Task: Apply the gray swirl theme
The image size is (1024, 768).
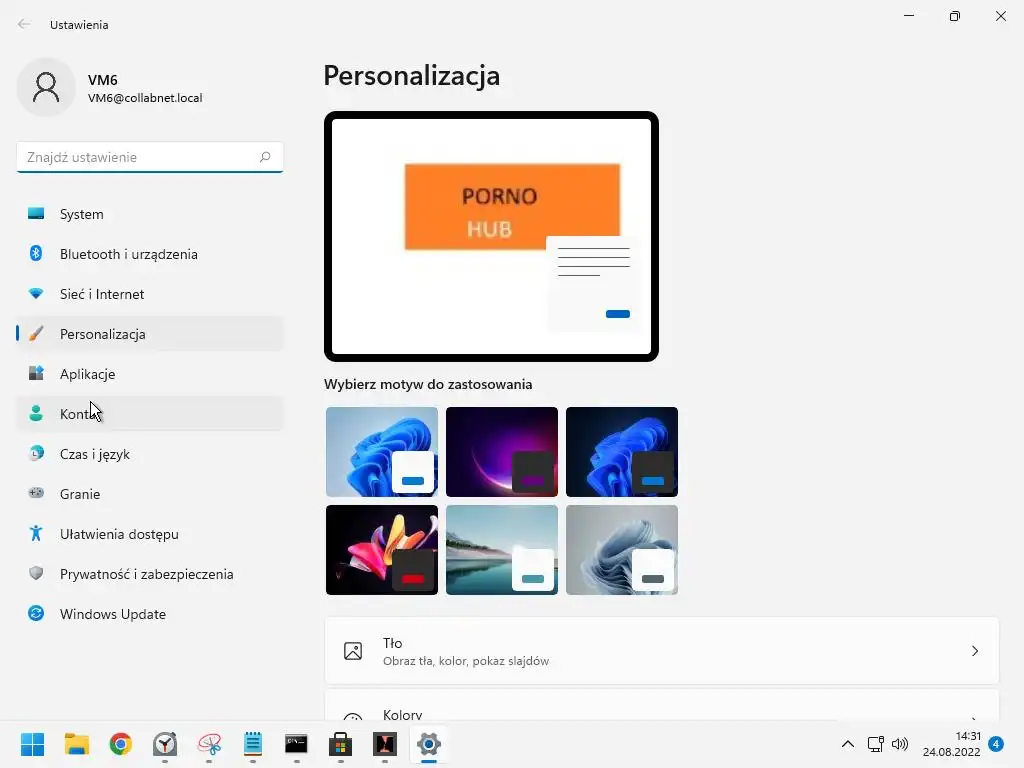Action: point(622,550)
